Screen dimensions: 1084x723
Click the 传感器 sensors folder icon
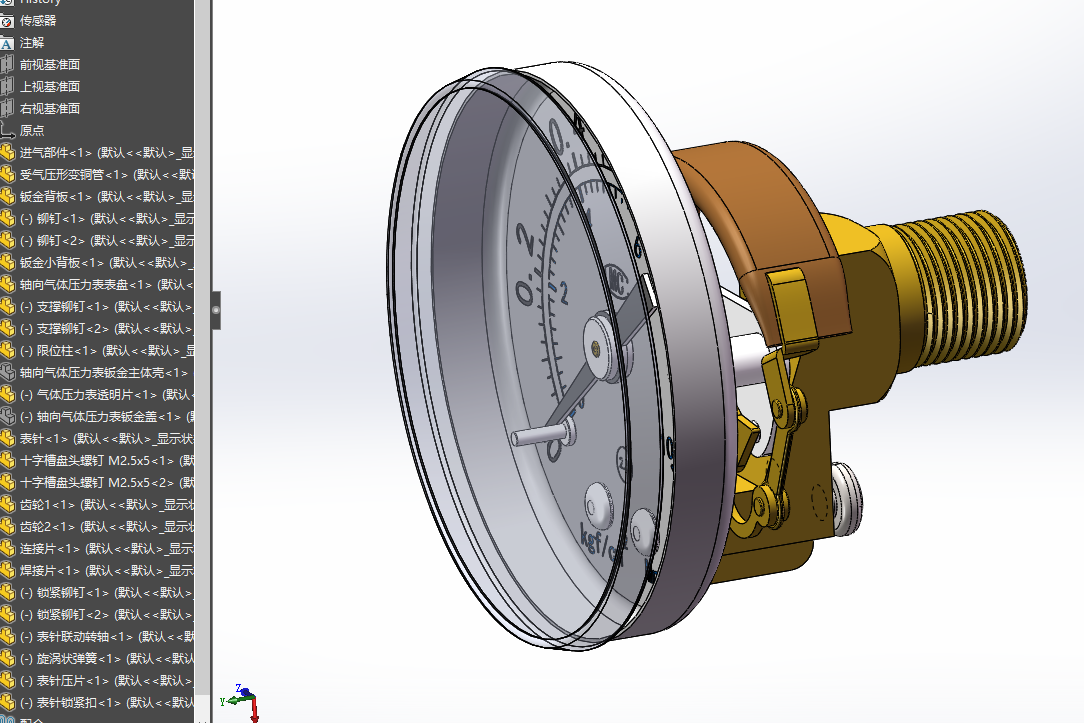pos(7,21)
